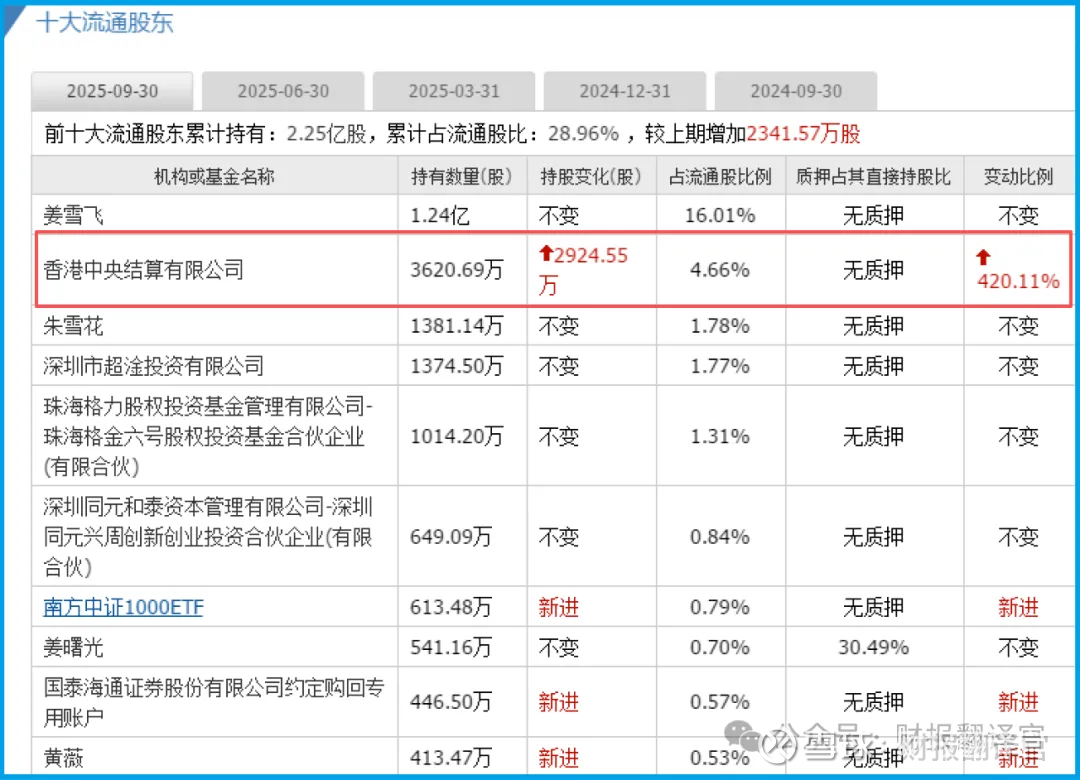Screen dimensions: 1080x780
Task: Switch to the 2025-06-30 tab
Action: click(283, 90)
